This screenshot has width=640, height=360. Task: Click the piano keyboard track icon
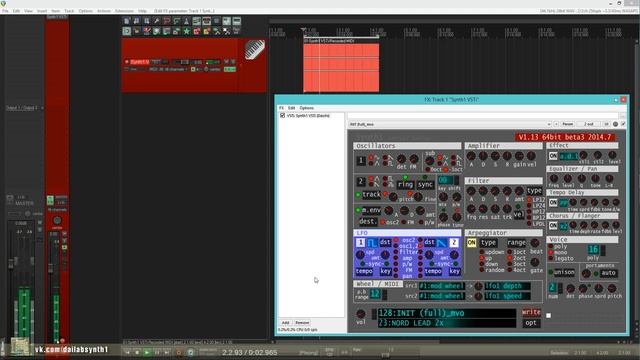point(255,49)
